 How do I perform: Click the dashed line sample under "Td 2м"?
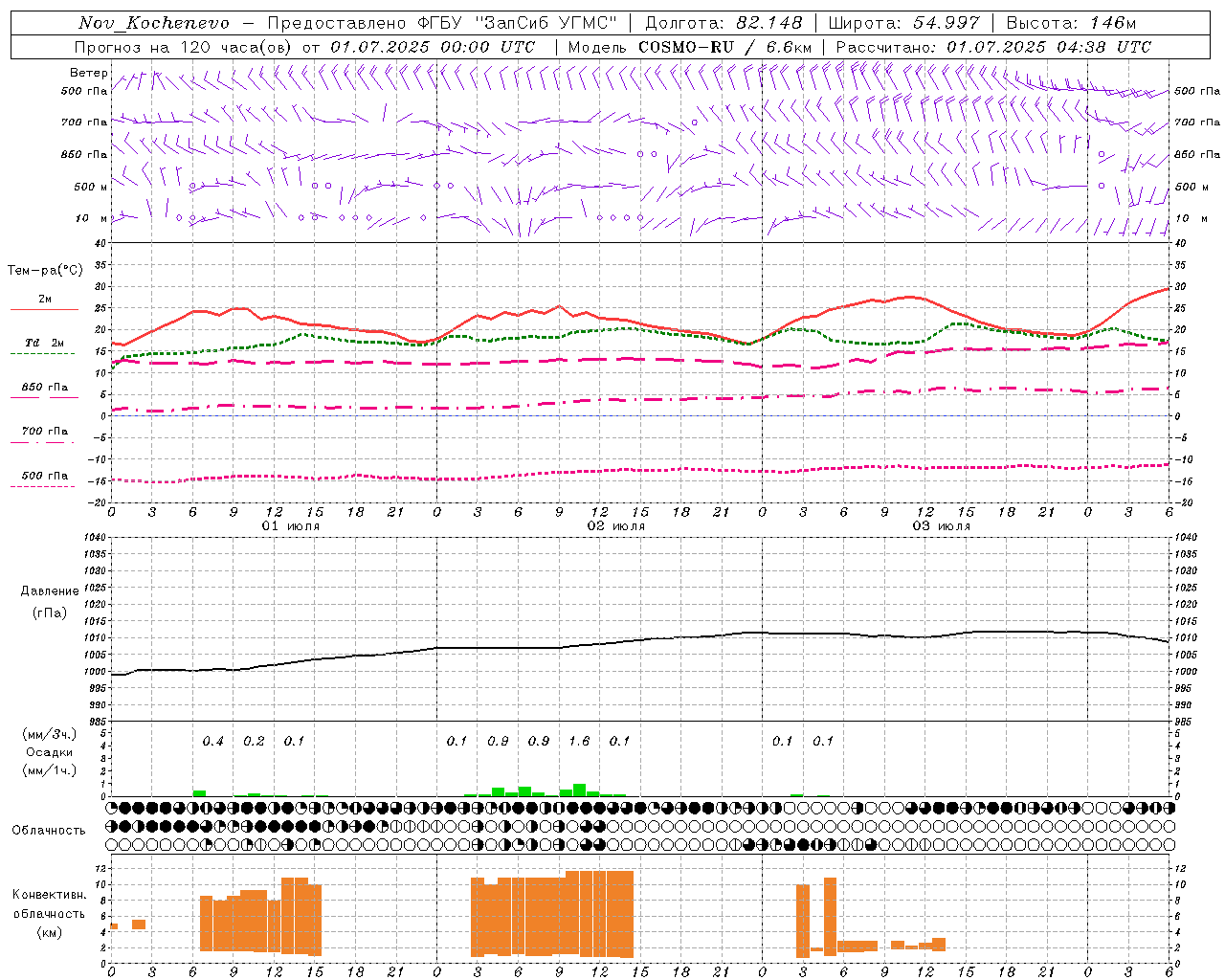(x=43, y=354)
